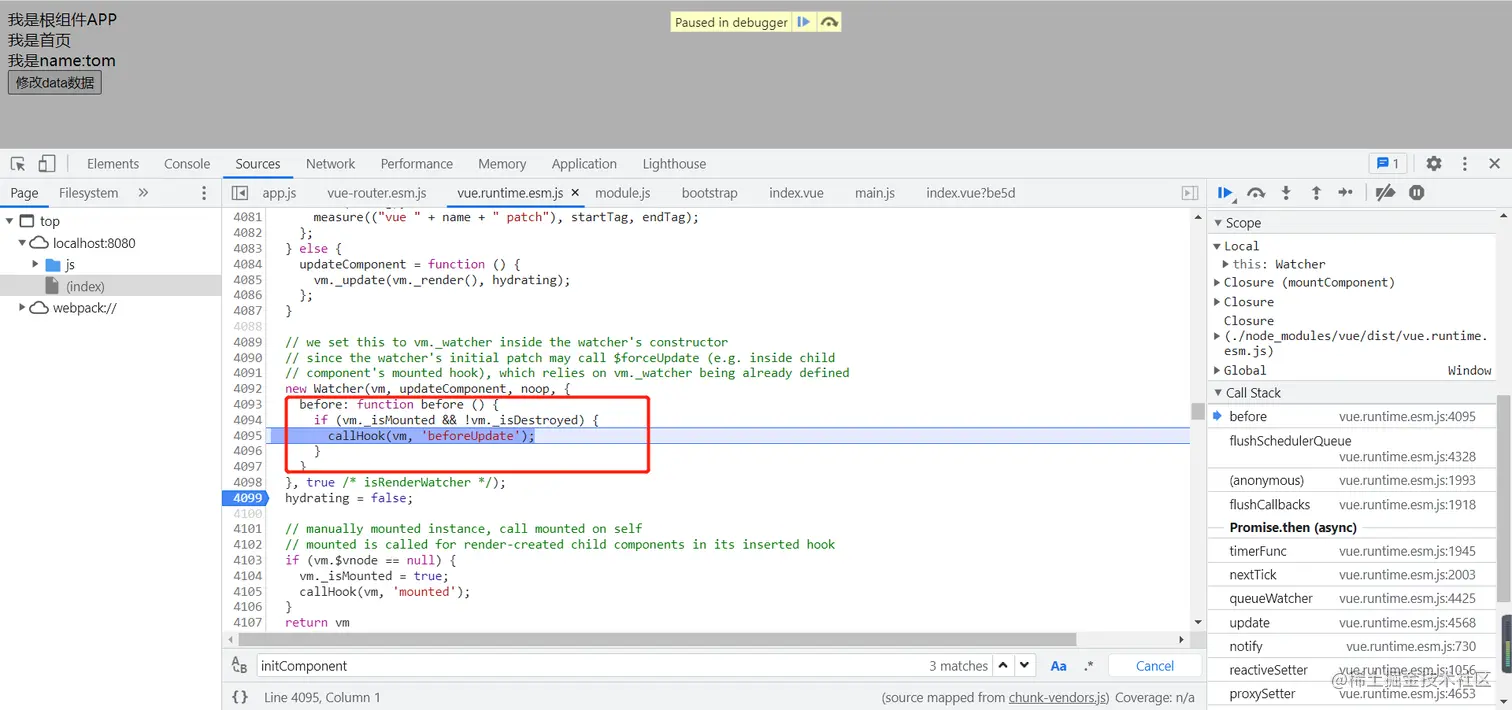Select the reactiveSetter call stack frame

pos(1353,670)
